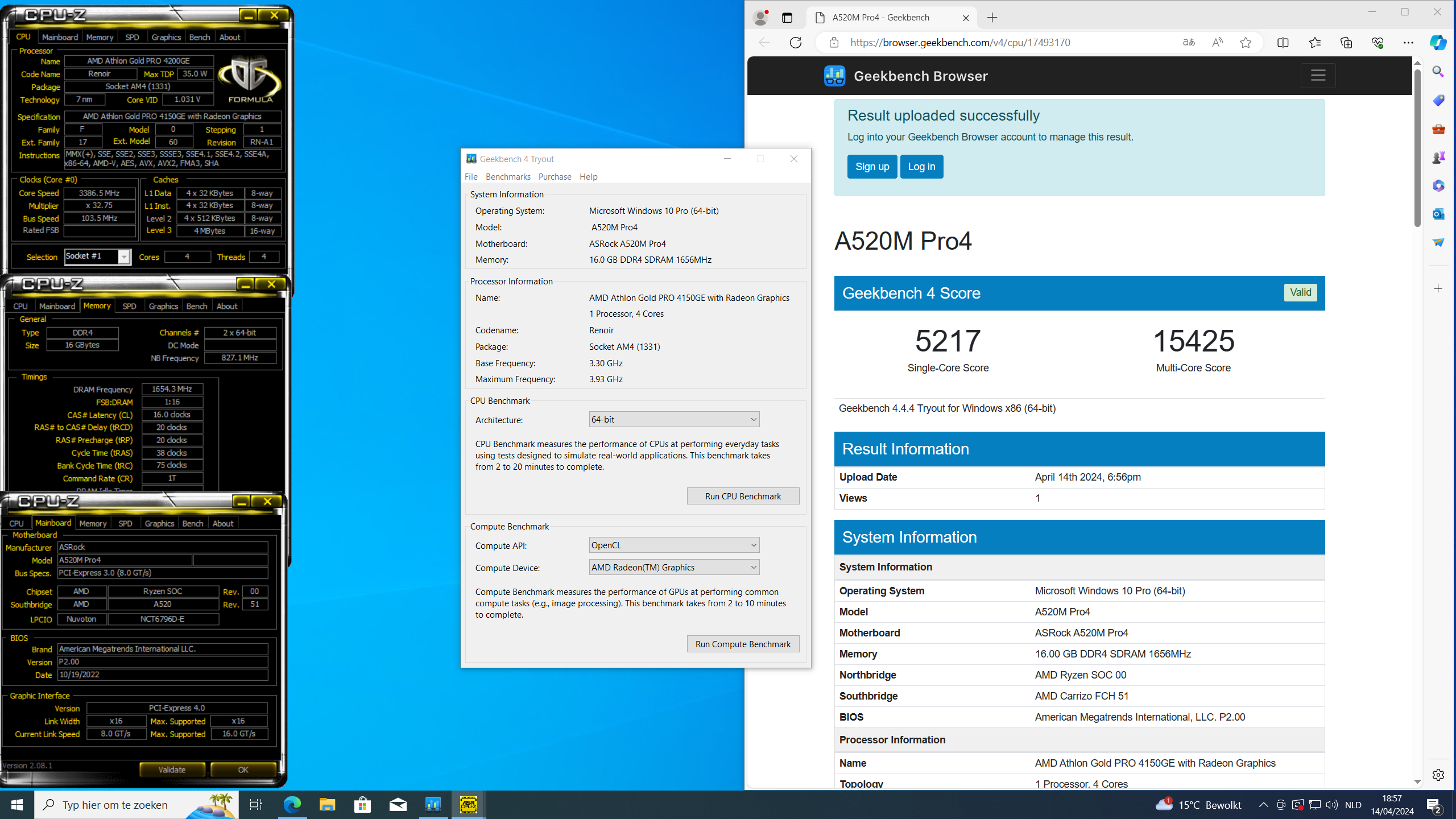
Task: Open Browser essentials heart icon
Action: pyautogui.click(x=1378, y=43)
